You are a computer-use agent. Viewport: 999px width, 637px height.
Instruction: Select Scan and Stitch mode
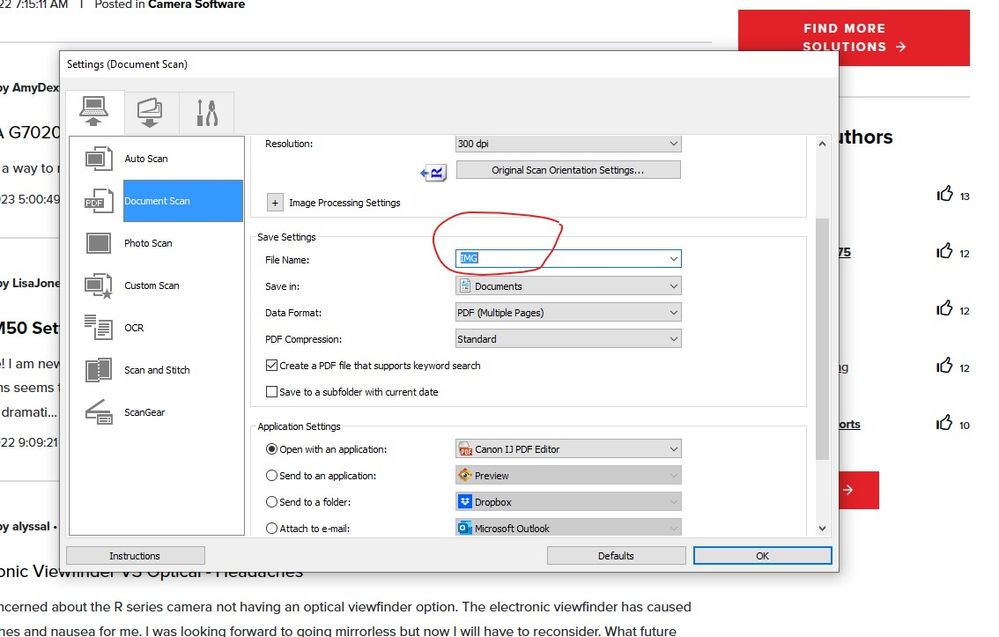pos(155,369)
